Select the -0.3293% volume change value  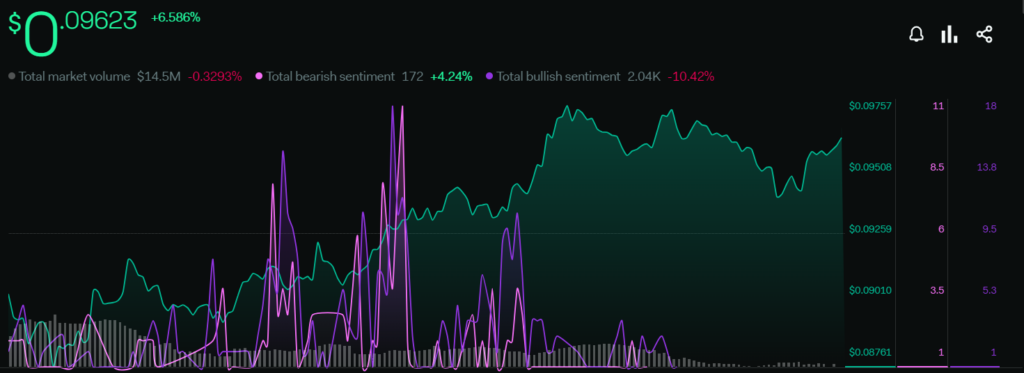click(215, 76)
